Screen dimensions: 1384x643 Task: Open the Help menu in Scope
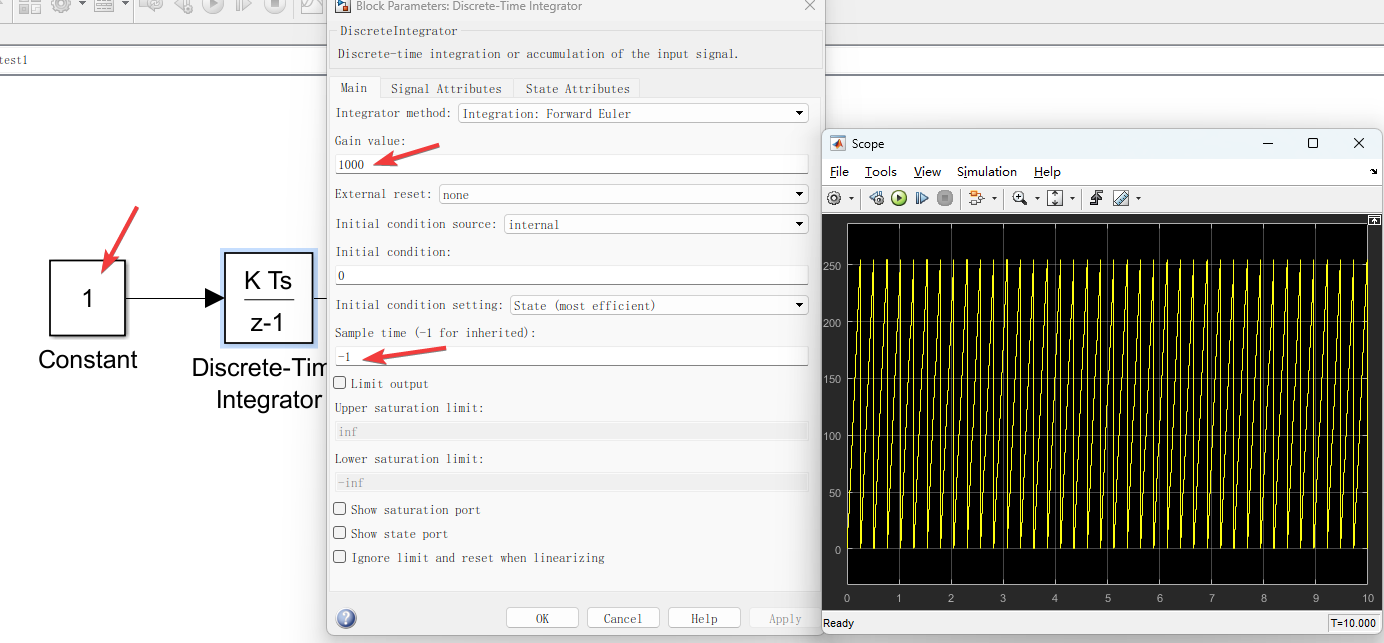1047,172
